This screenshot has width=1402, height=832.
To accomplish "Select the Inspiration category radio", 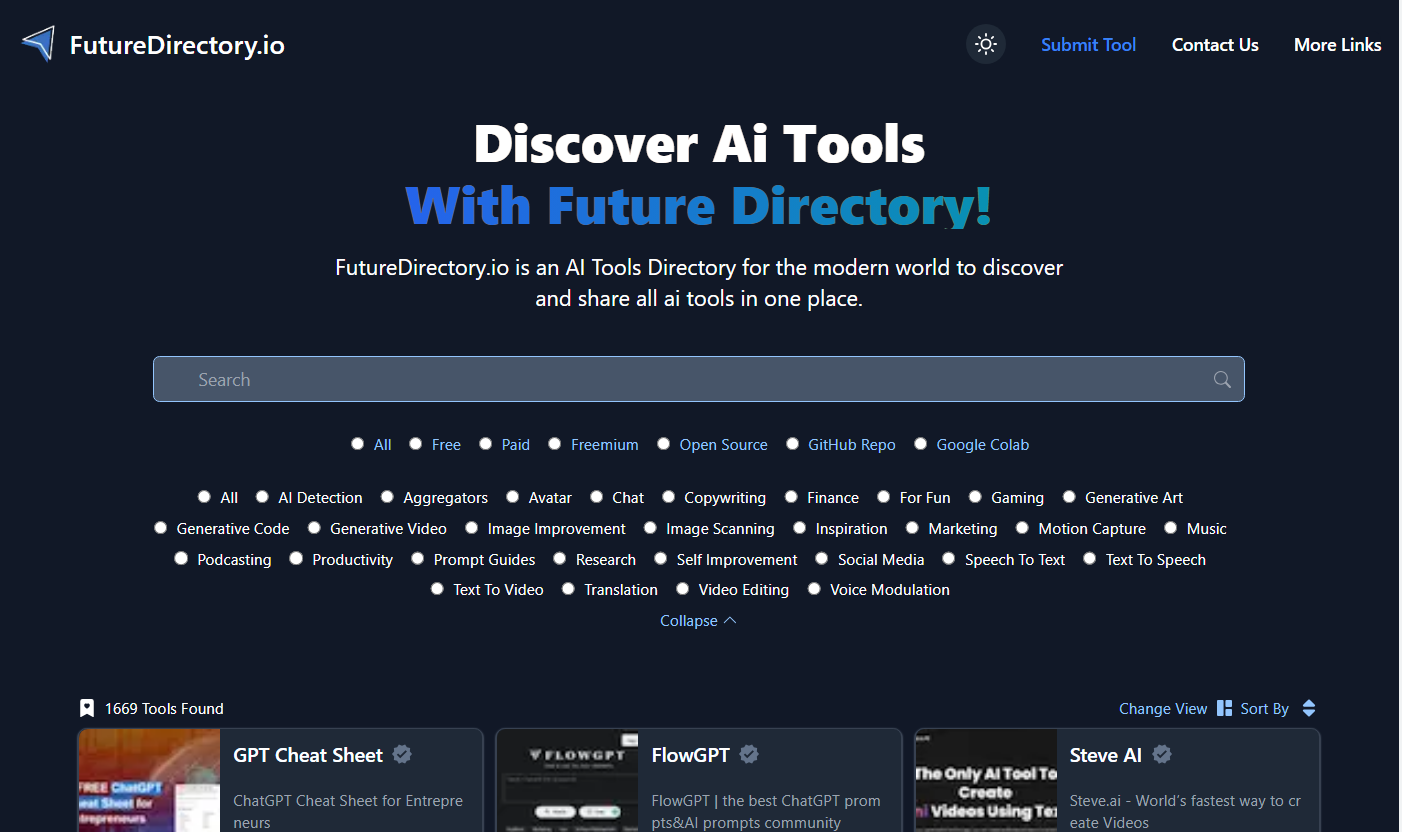I will (x=799, y=528).
